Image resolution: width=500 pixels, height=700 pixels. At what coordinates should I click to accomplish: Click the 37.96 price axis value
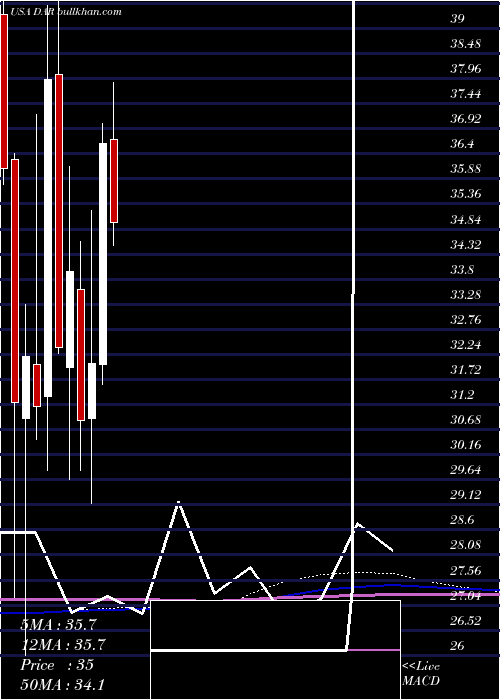(465, 69)
